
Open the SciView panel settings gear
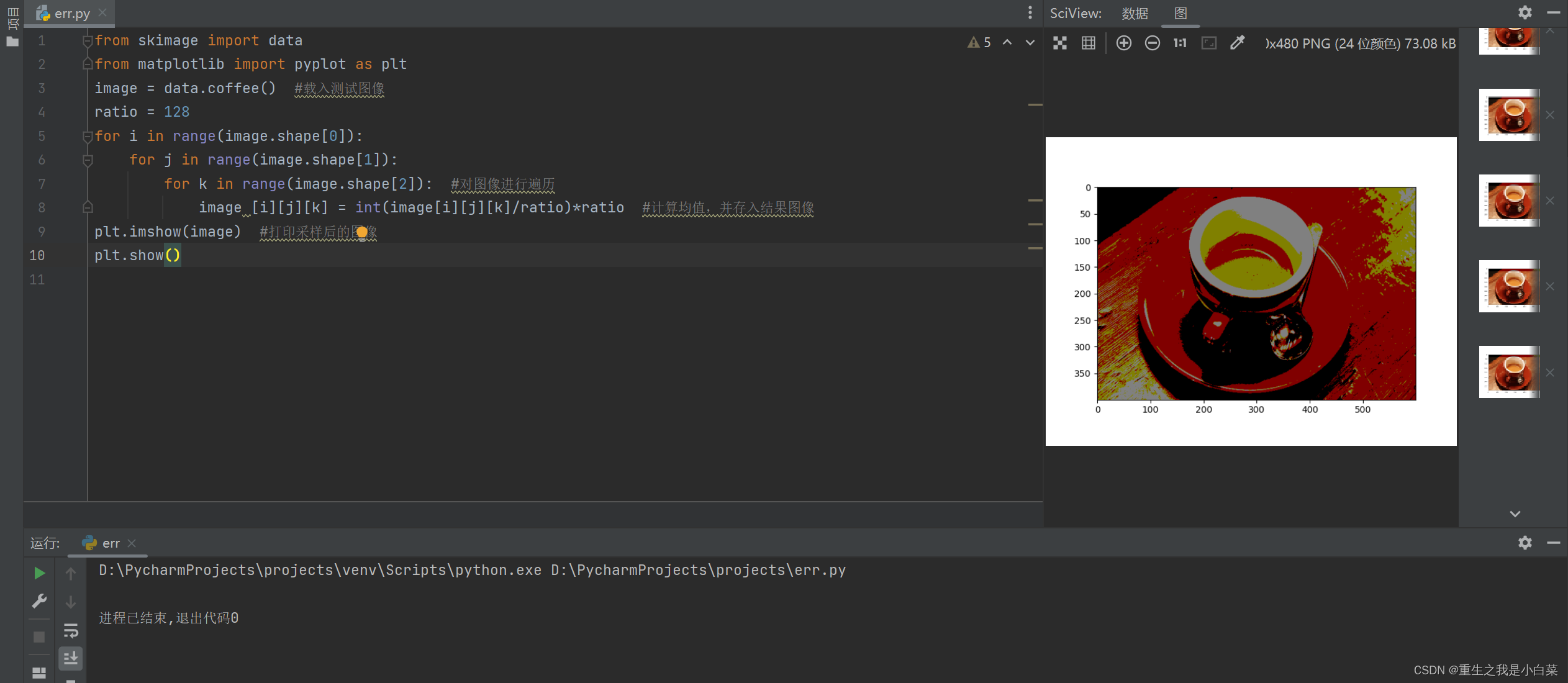[1525, 12]
